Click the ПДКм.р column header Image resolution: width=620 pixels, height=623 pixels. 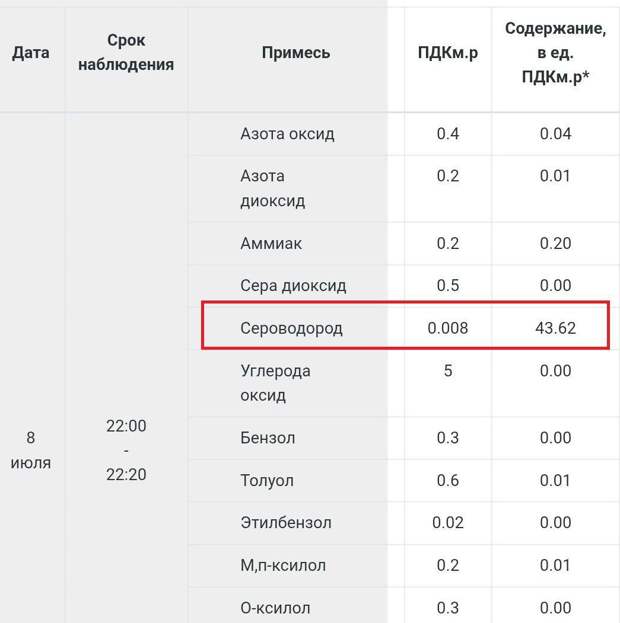(448, 53)
